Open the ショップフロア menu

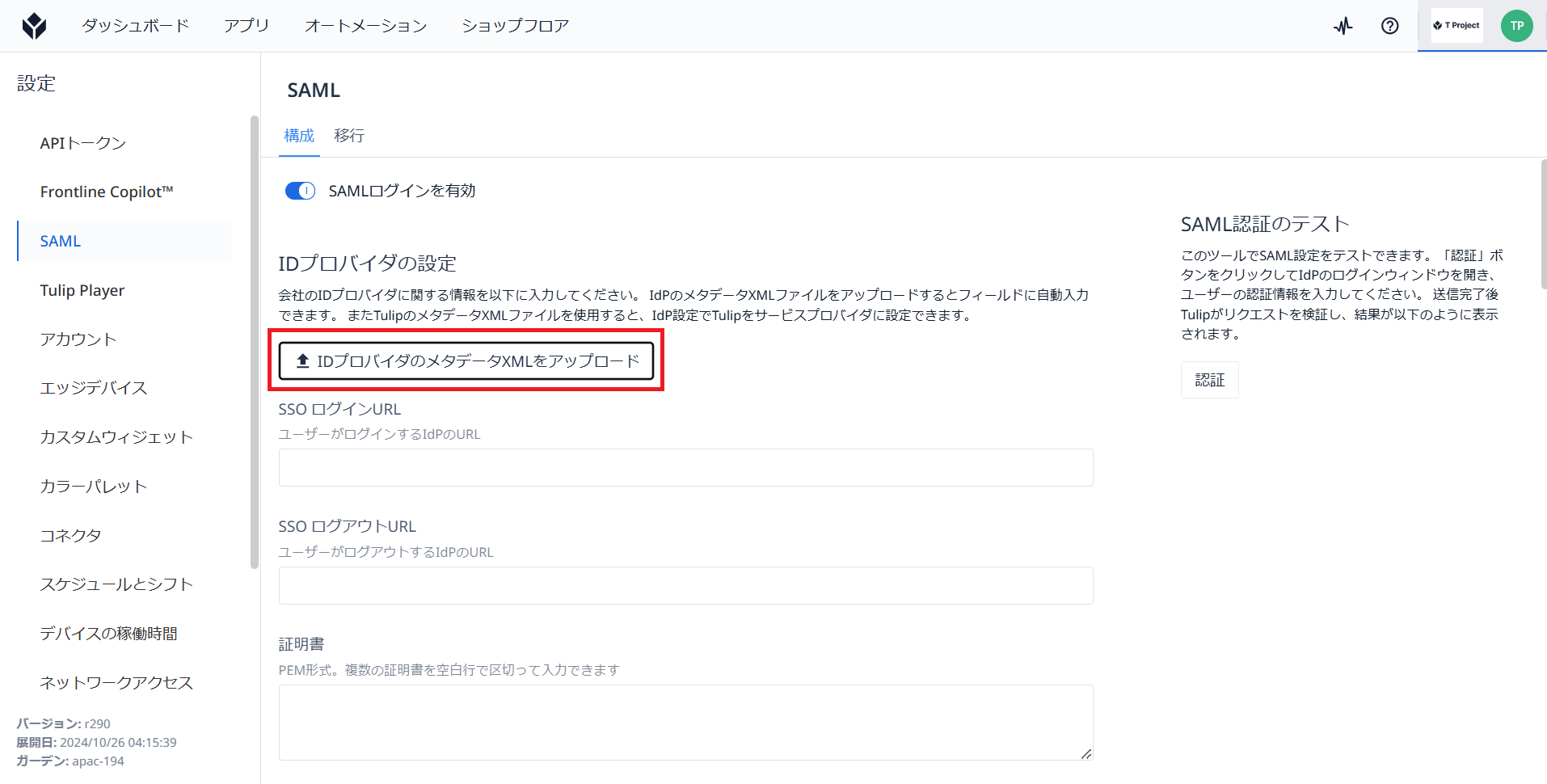coord(515,26)
